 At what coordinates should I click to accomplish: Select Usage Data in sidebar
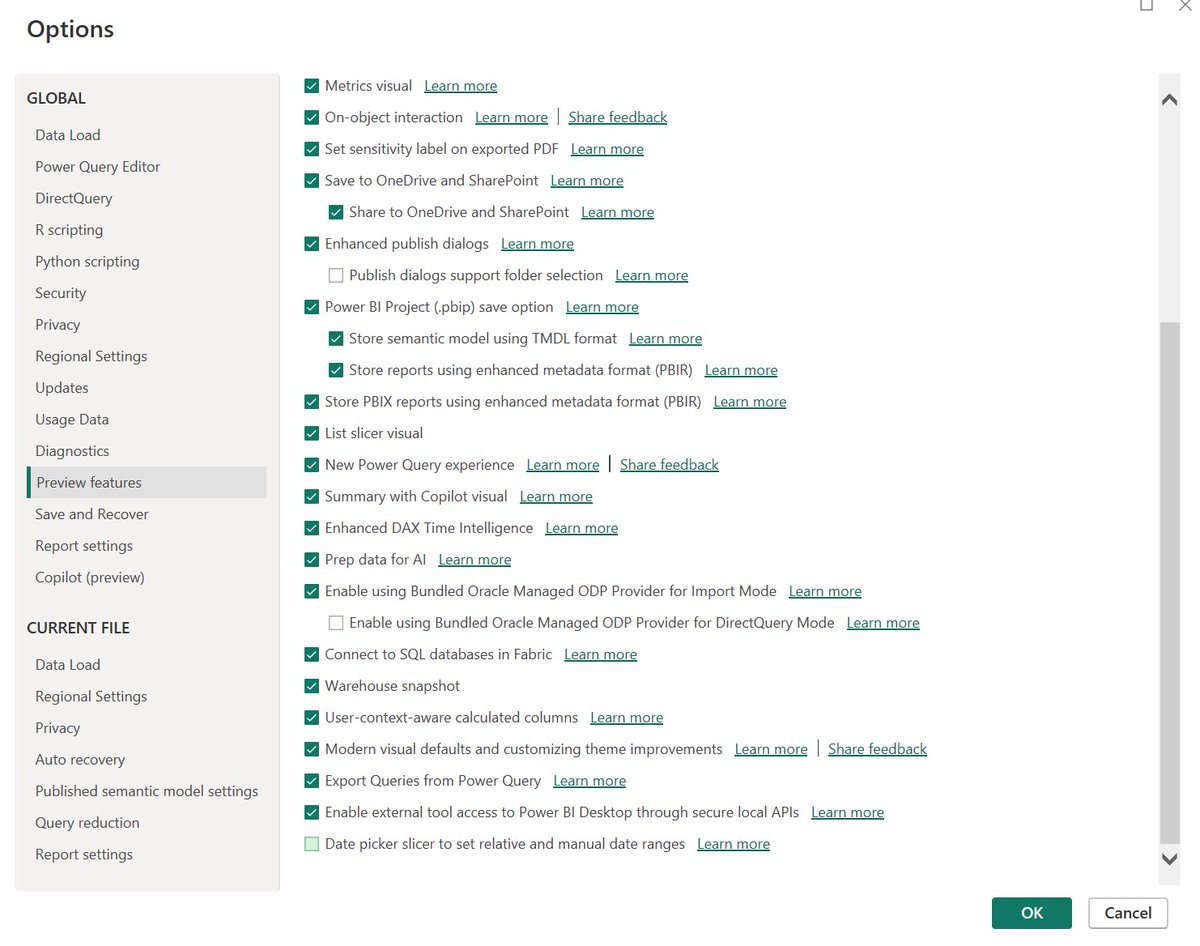(72, 419)
